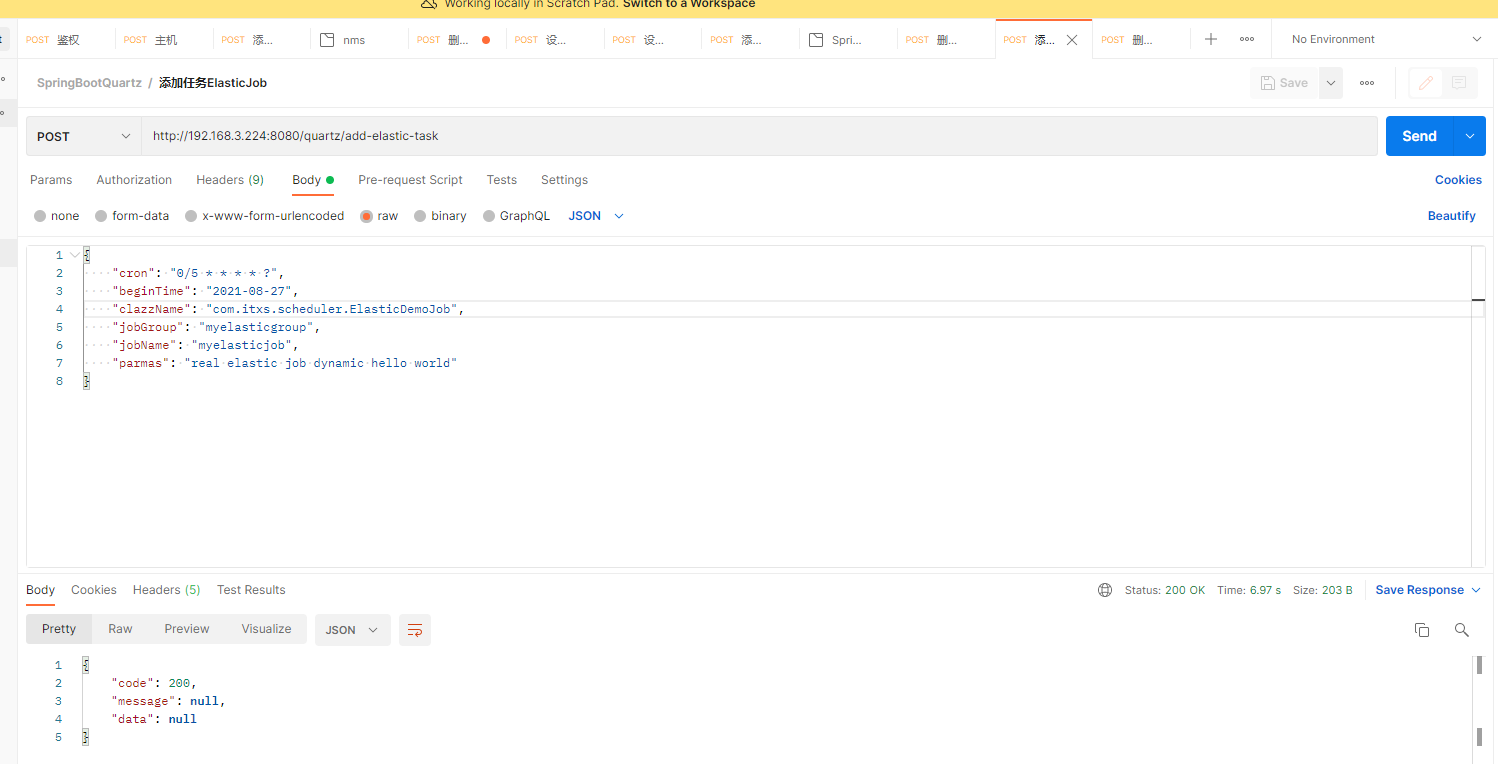Select Preview response view

point(187,629)
